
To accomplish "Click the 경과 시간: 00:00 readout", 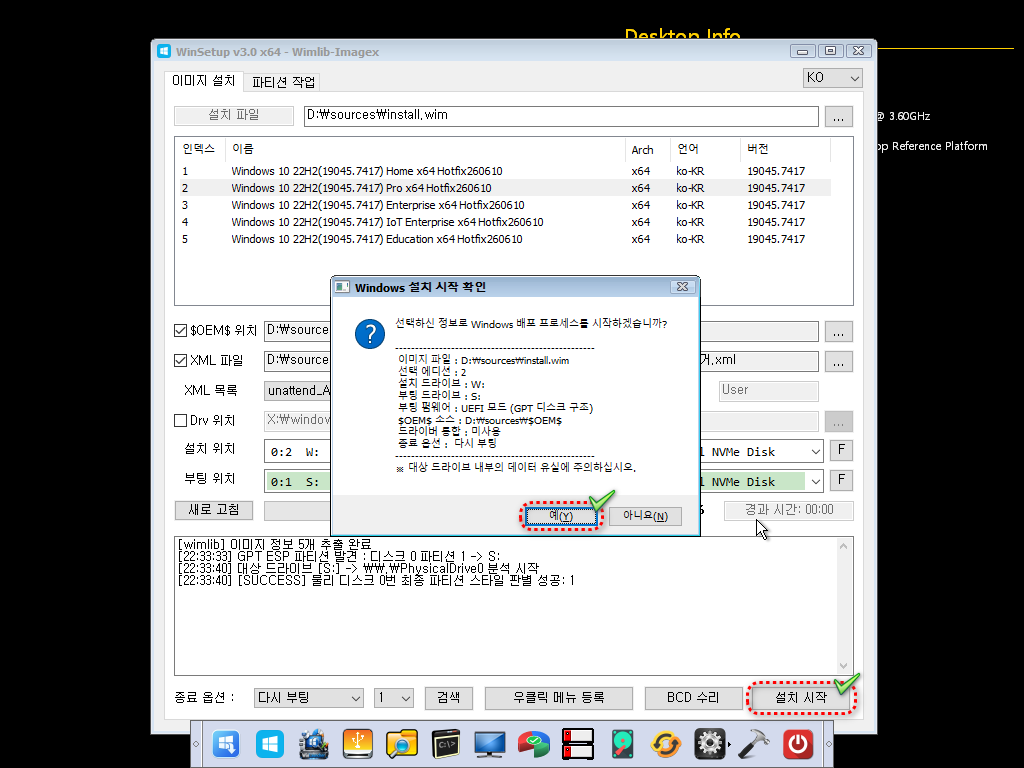I will 789,510.
